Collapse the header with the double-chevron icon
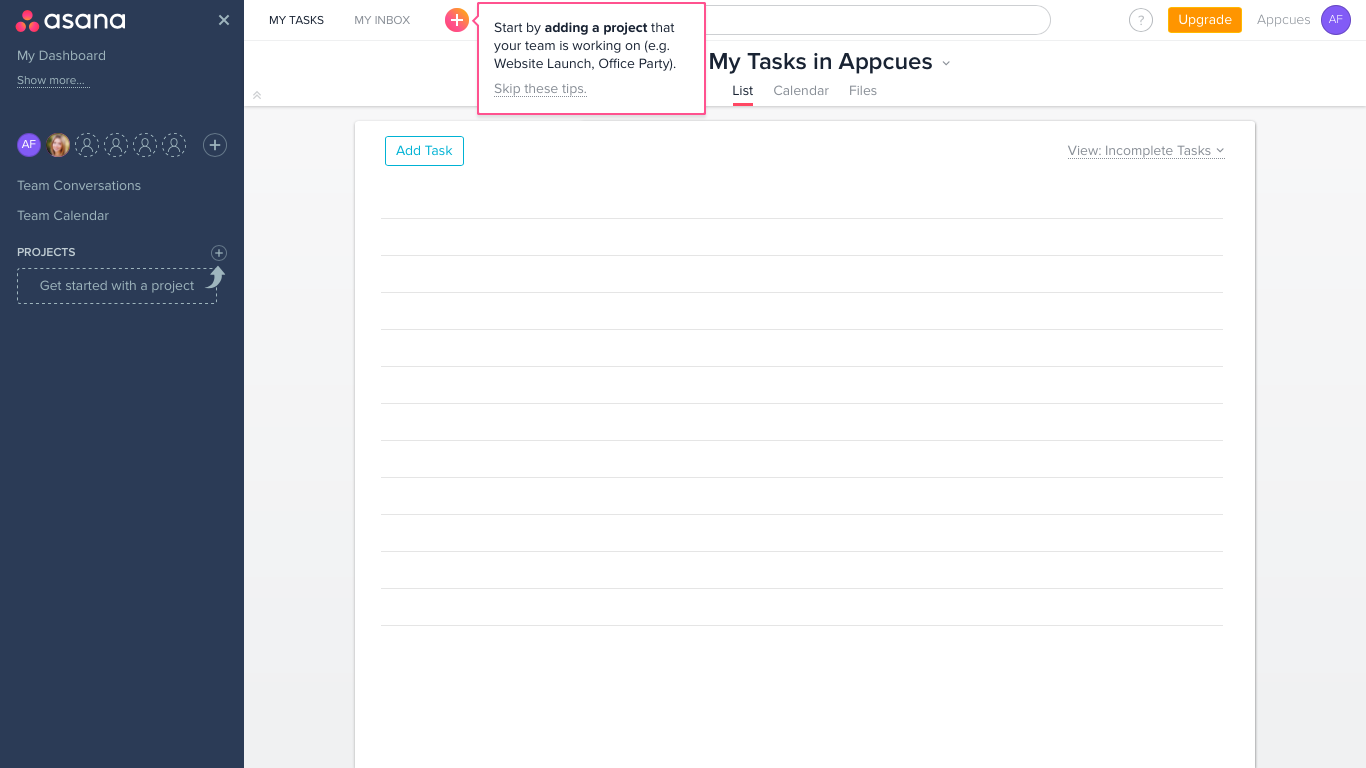 pos(256,95)
